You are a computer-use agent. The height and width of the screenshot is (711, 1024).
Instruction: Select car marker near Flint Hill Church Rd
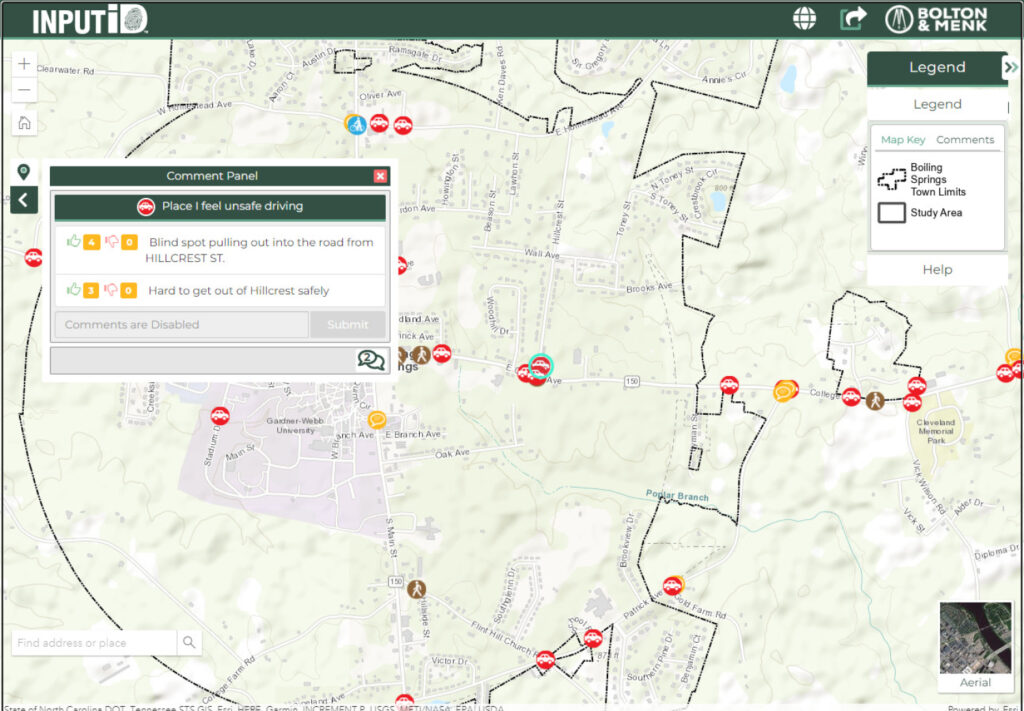[x=545, y=659]
